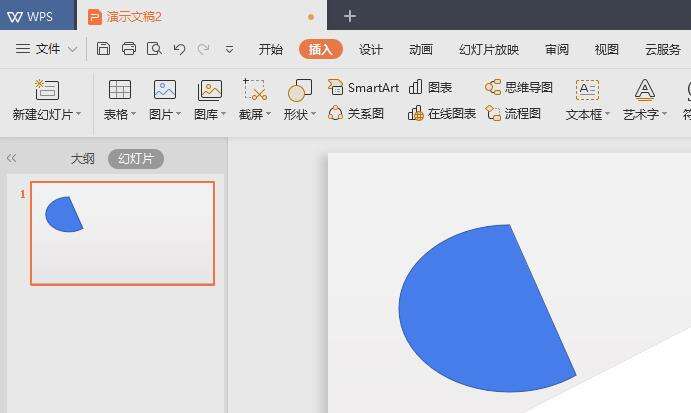Viewport: 691px width, 413px height.
Task: Open the 设计 tab
Action: coord(371,49)
